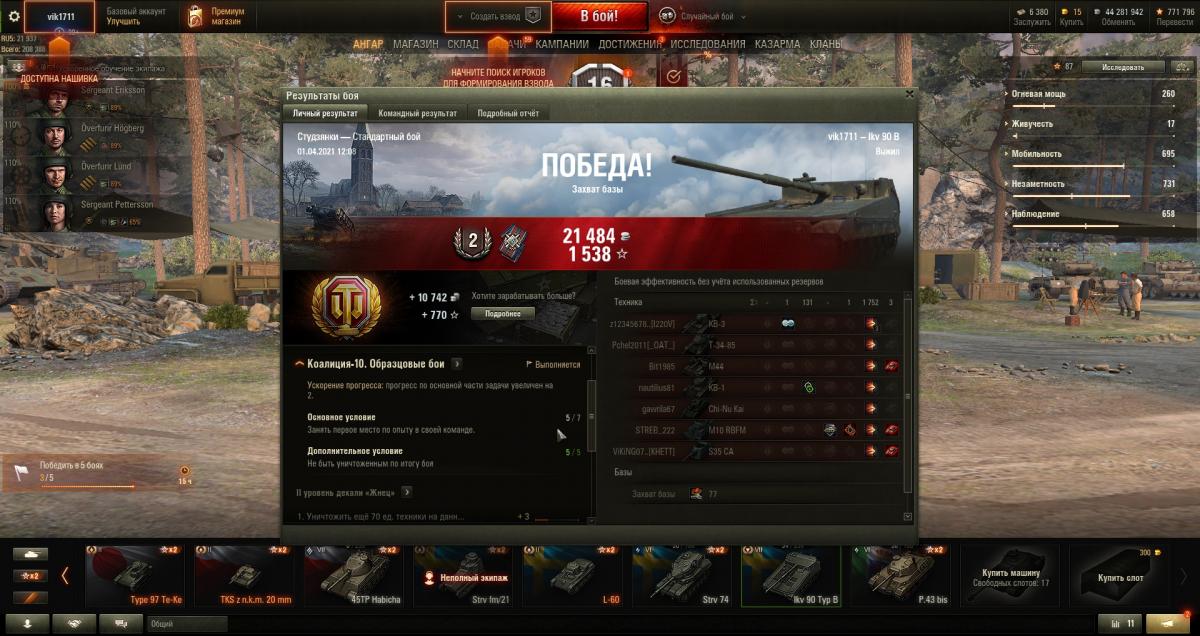
Task: Switch to Командный результат tab
Action: (x=418, y=114)
